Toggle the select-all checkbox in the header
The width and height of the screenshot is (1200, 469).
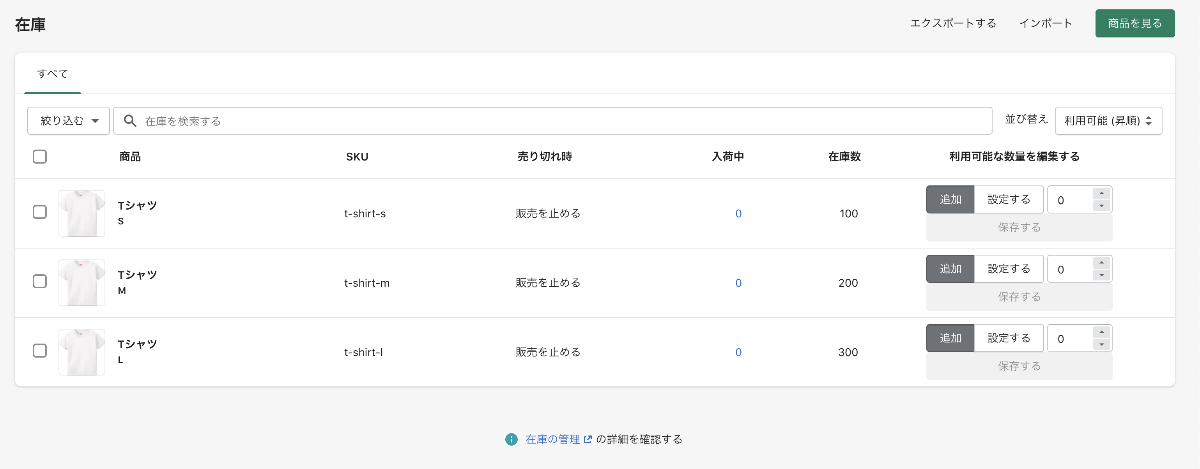(x=40, y=156)
